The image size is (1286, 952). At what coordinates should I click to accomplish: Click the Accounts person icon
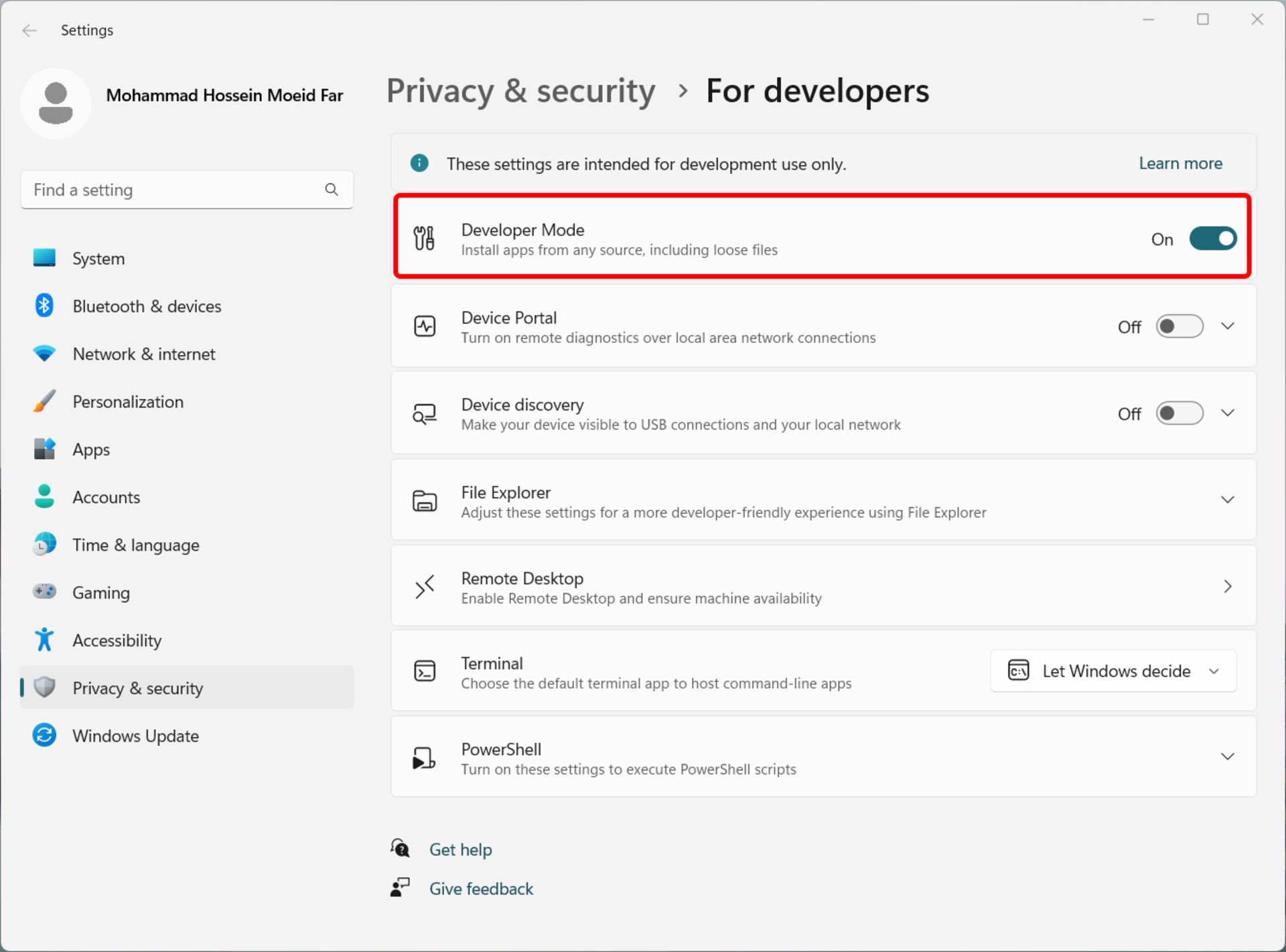point(44,496)
